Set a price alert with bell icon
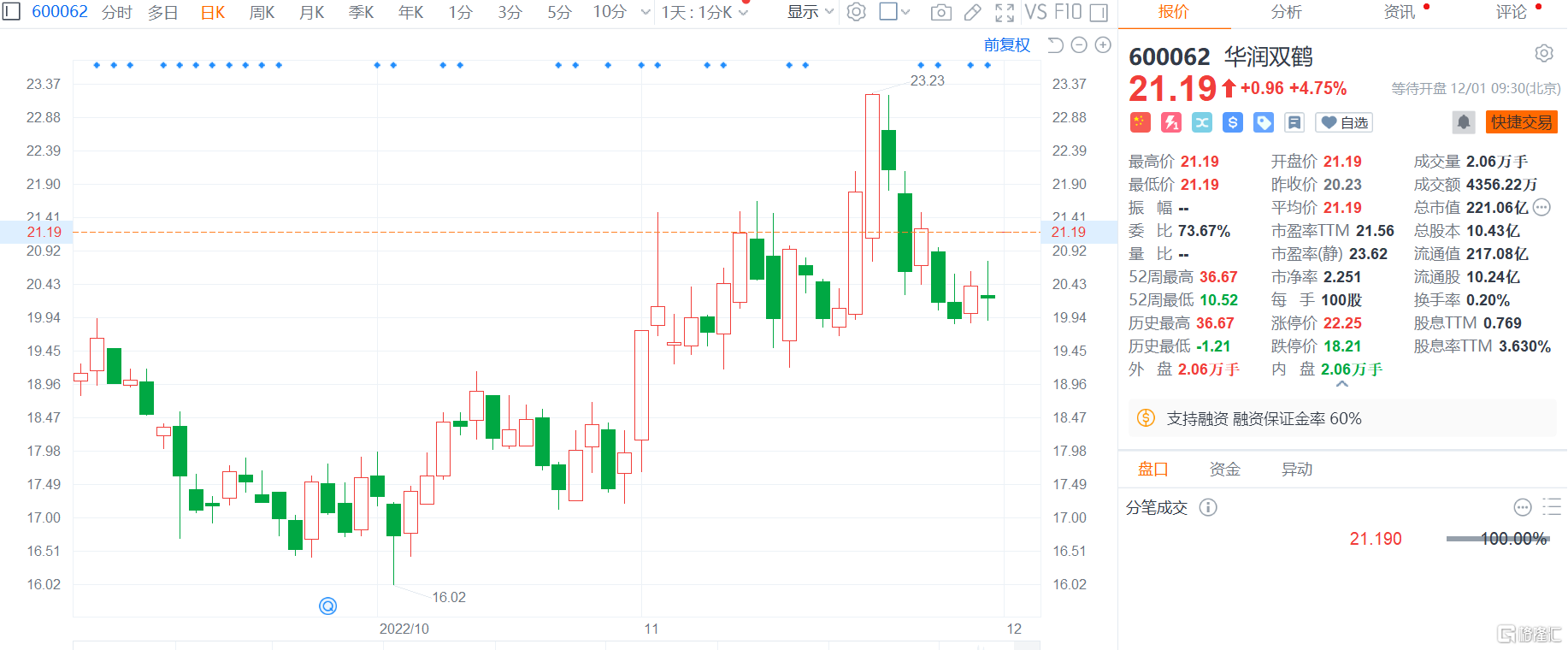 1464,122
